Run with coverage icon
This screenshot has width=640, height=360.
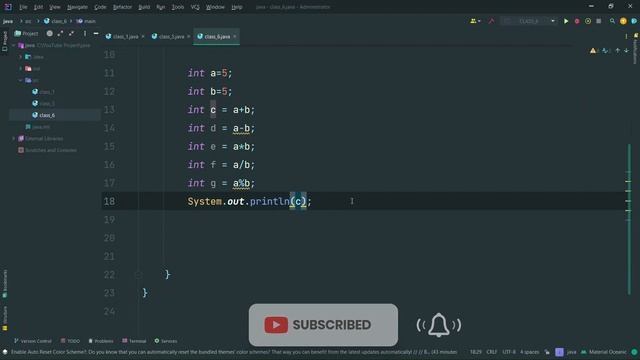(588, 21)
